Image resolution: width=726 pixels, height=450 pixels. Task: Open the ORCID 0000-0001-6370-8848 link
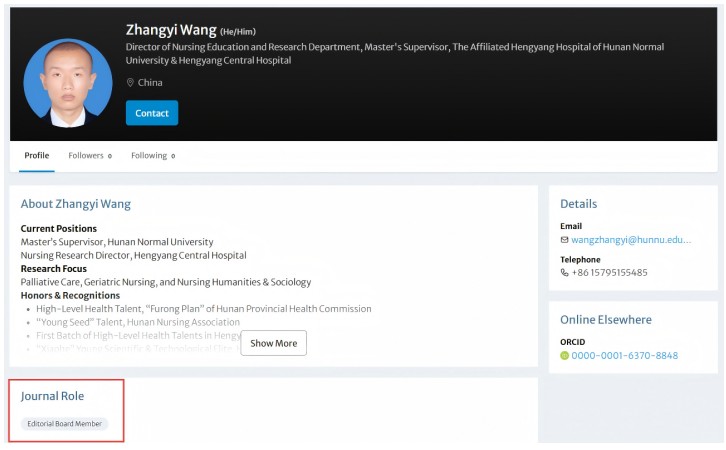pos(624,356)
